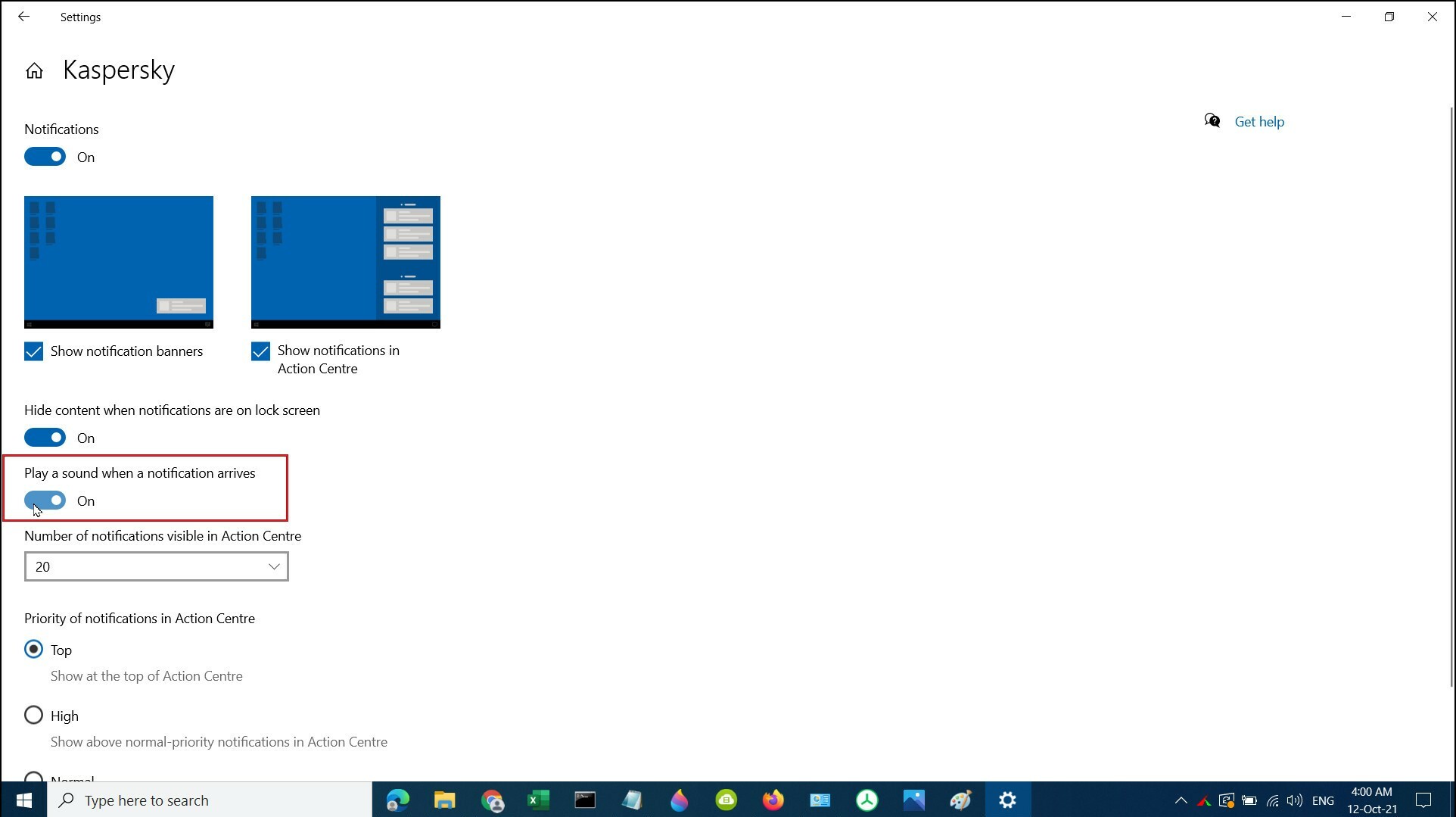Switch input language via ENG indicator
This screenshot has height=817, width=1456.
1323,800
